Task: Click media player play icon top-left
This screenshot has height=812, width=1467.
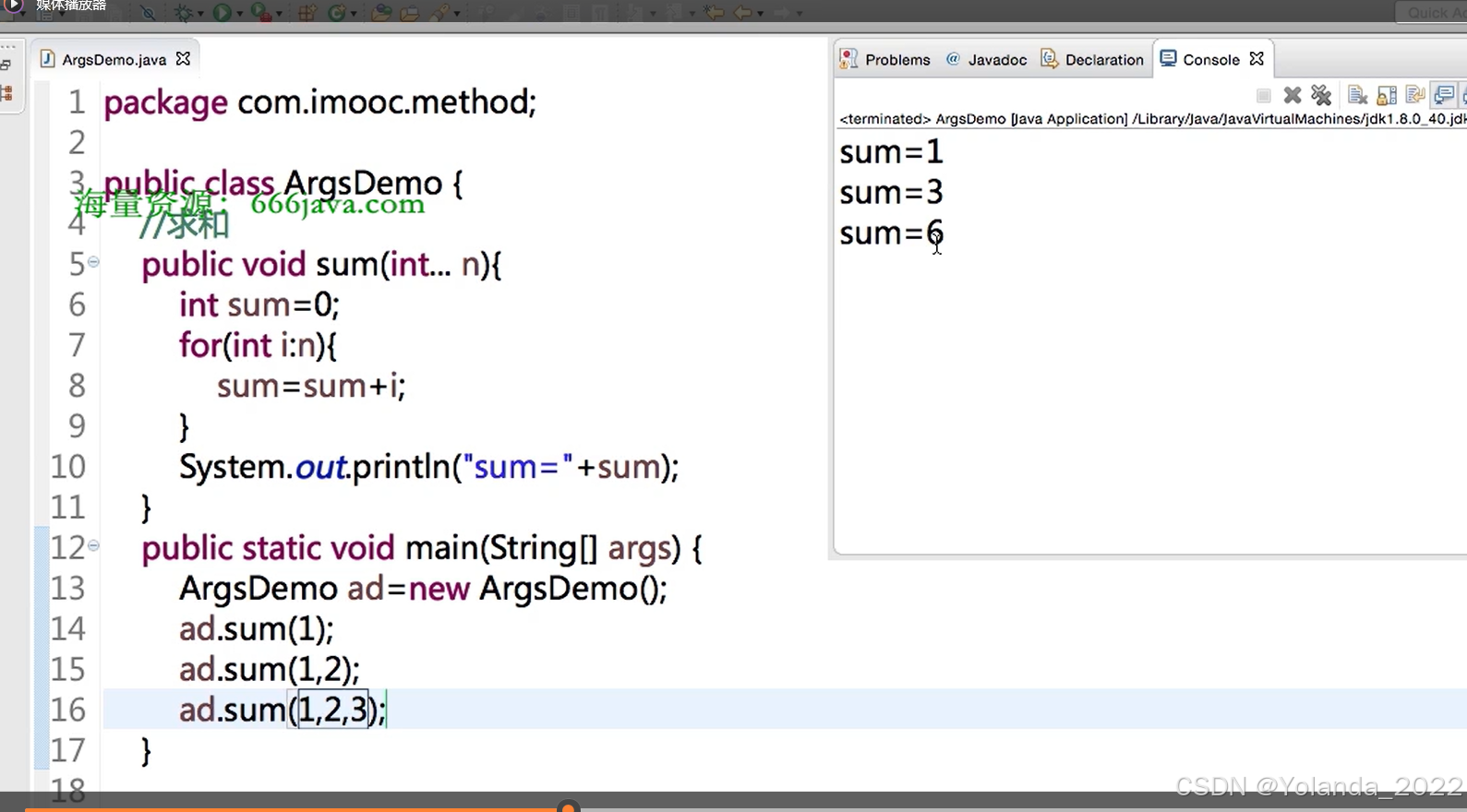Action: [14, 6]
